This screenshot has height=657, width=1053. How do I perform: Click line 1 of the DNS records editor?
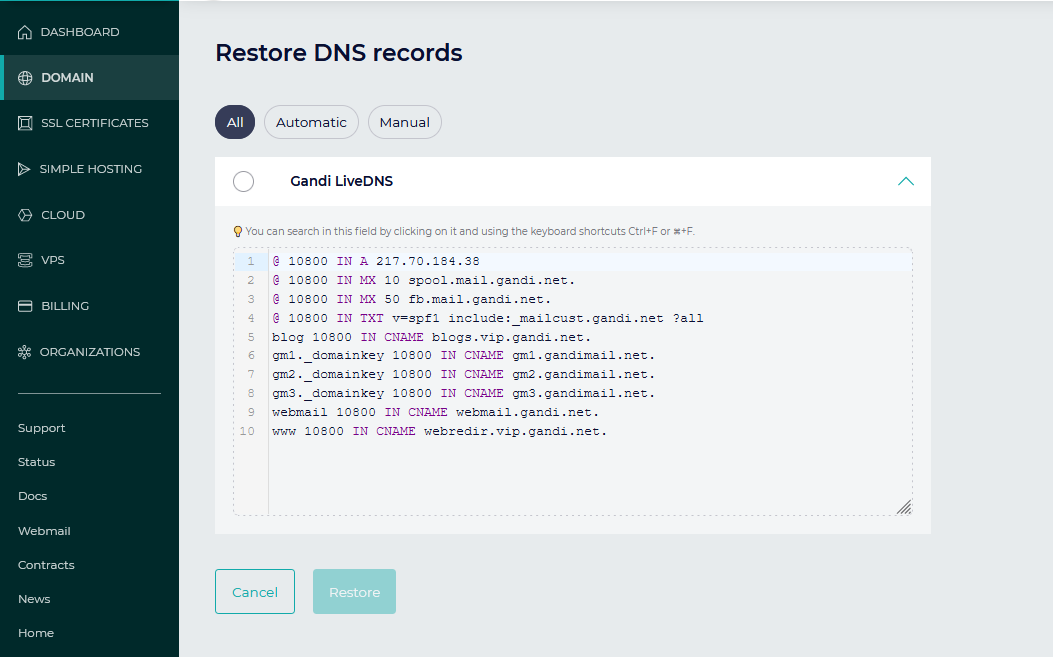pos(500,261)
